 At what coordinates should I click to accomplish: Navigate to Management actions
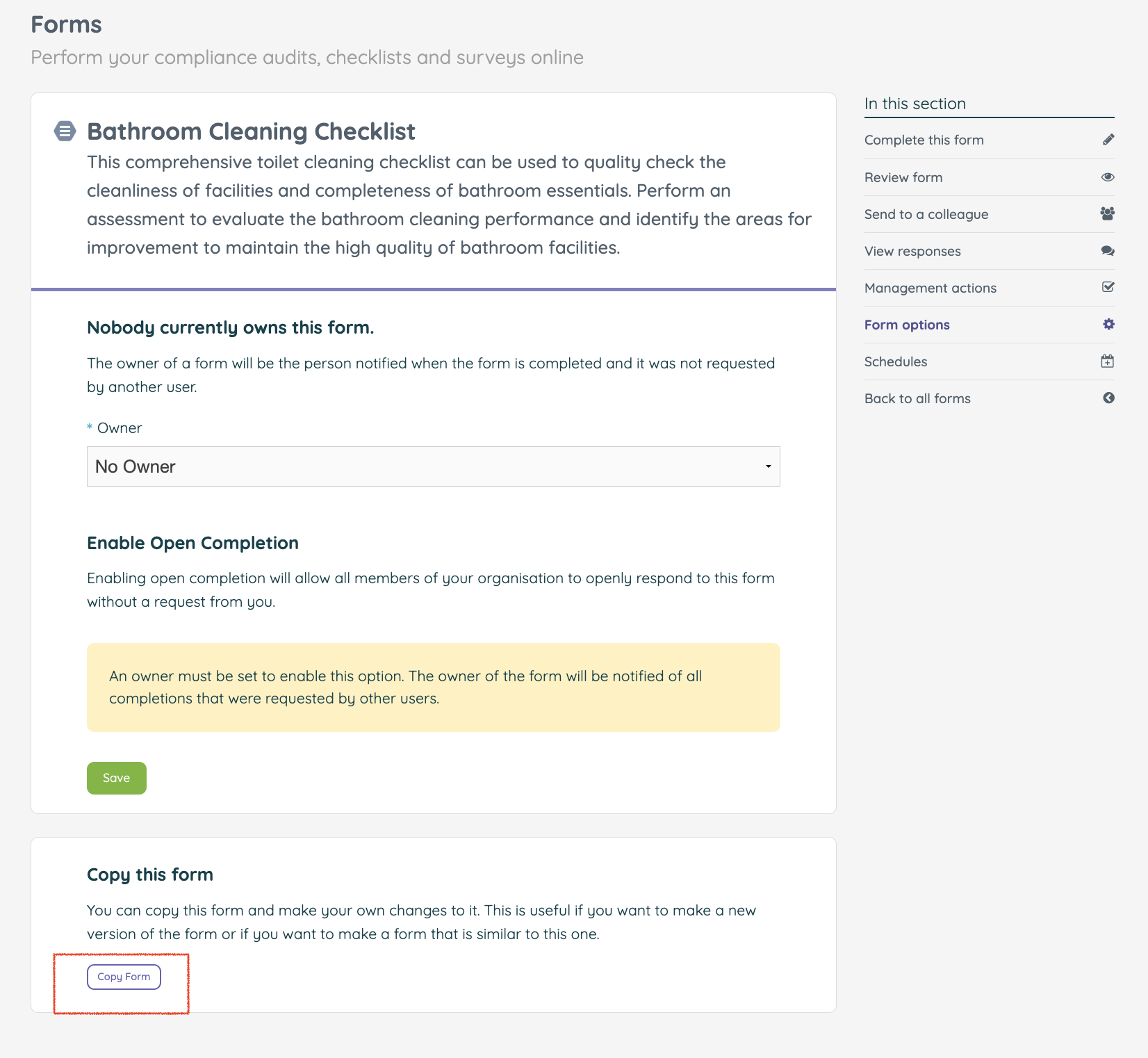(930, 288)
